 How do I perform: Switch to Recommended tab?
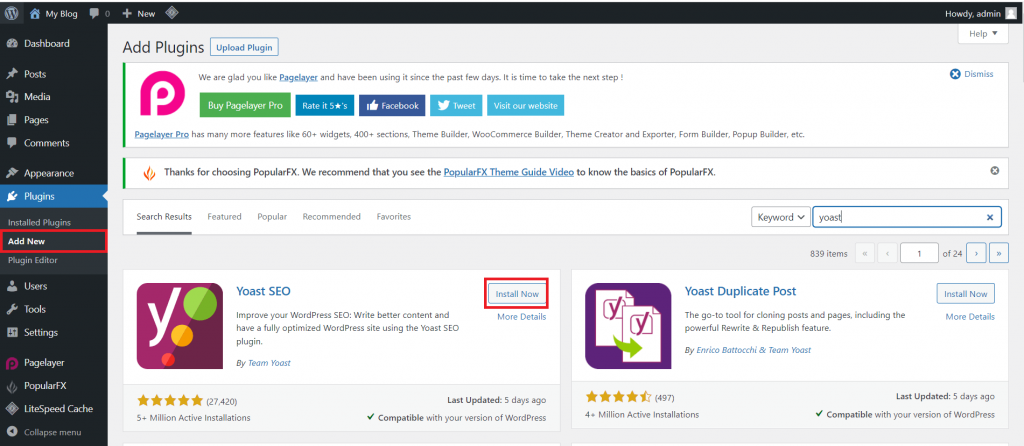coord(331,217)
